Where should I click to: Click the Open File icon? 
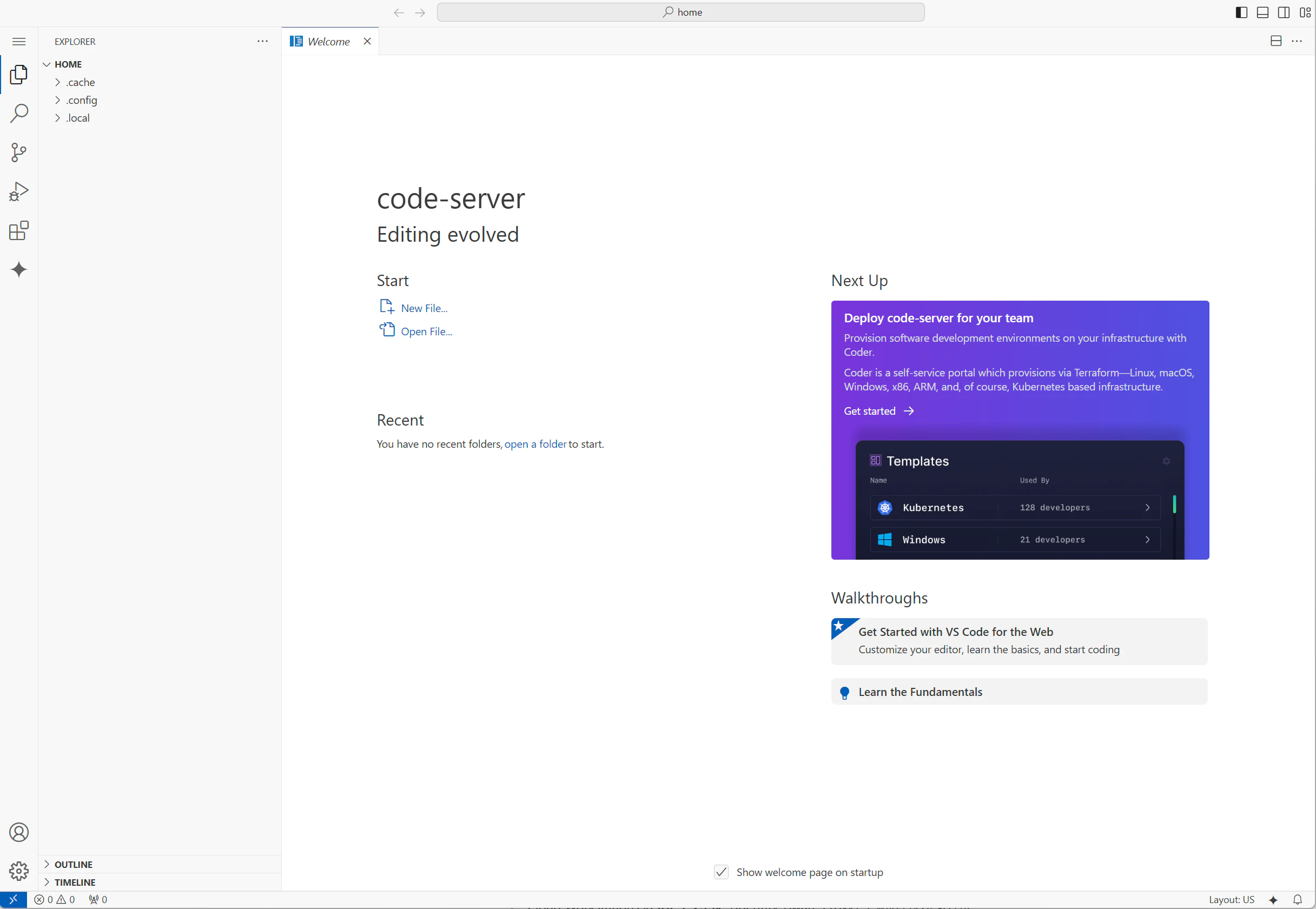coord(387,330)
